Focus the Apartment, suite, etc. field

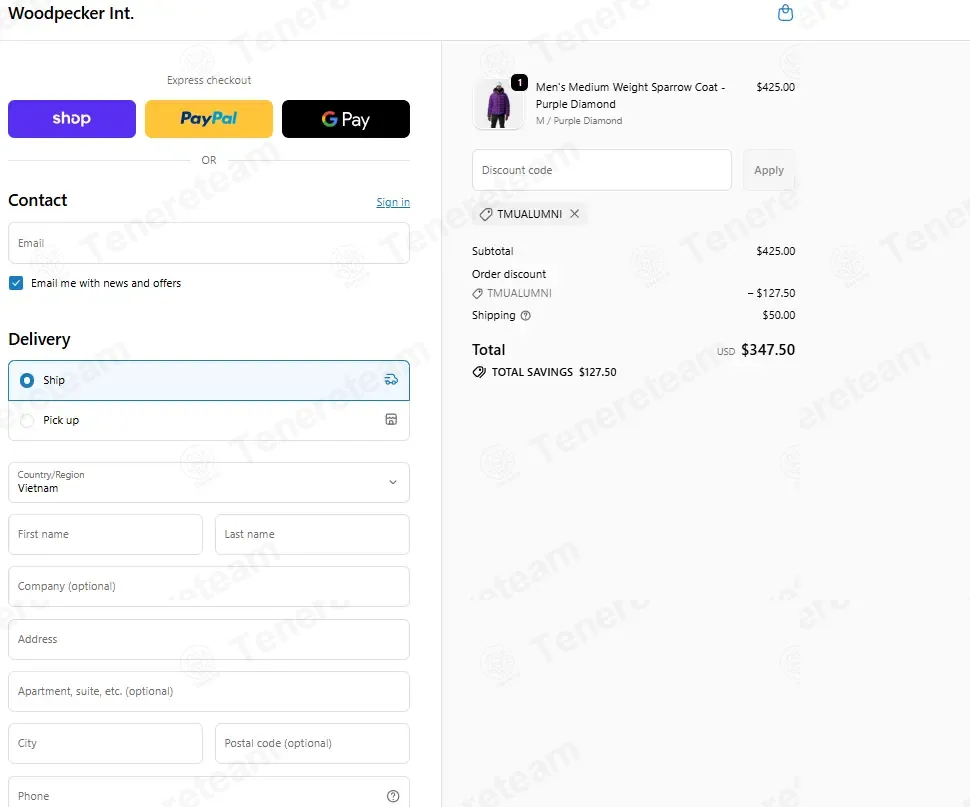coord(208,691)
